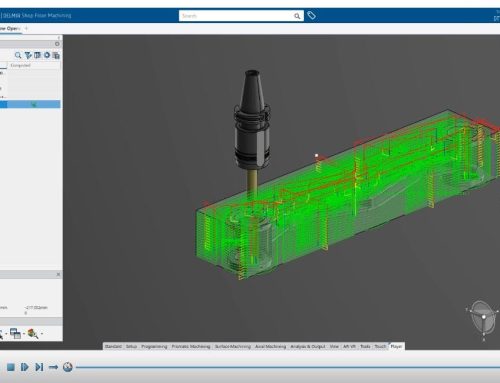The width and height of the screenshot is (500, 383).
Task: Click the round blue icon in panel toolbar
Action: [47, 55]
